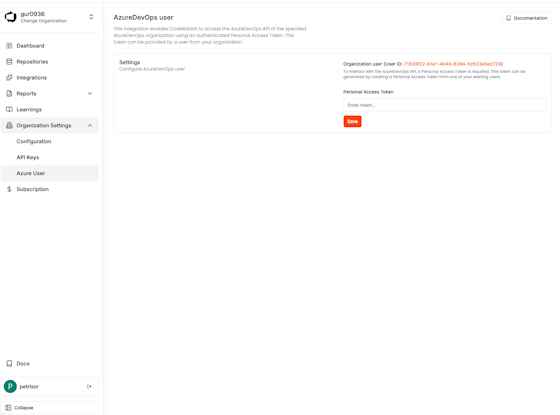Save the access token
560x415 pixels.
352,121
